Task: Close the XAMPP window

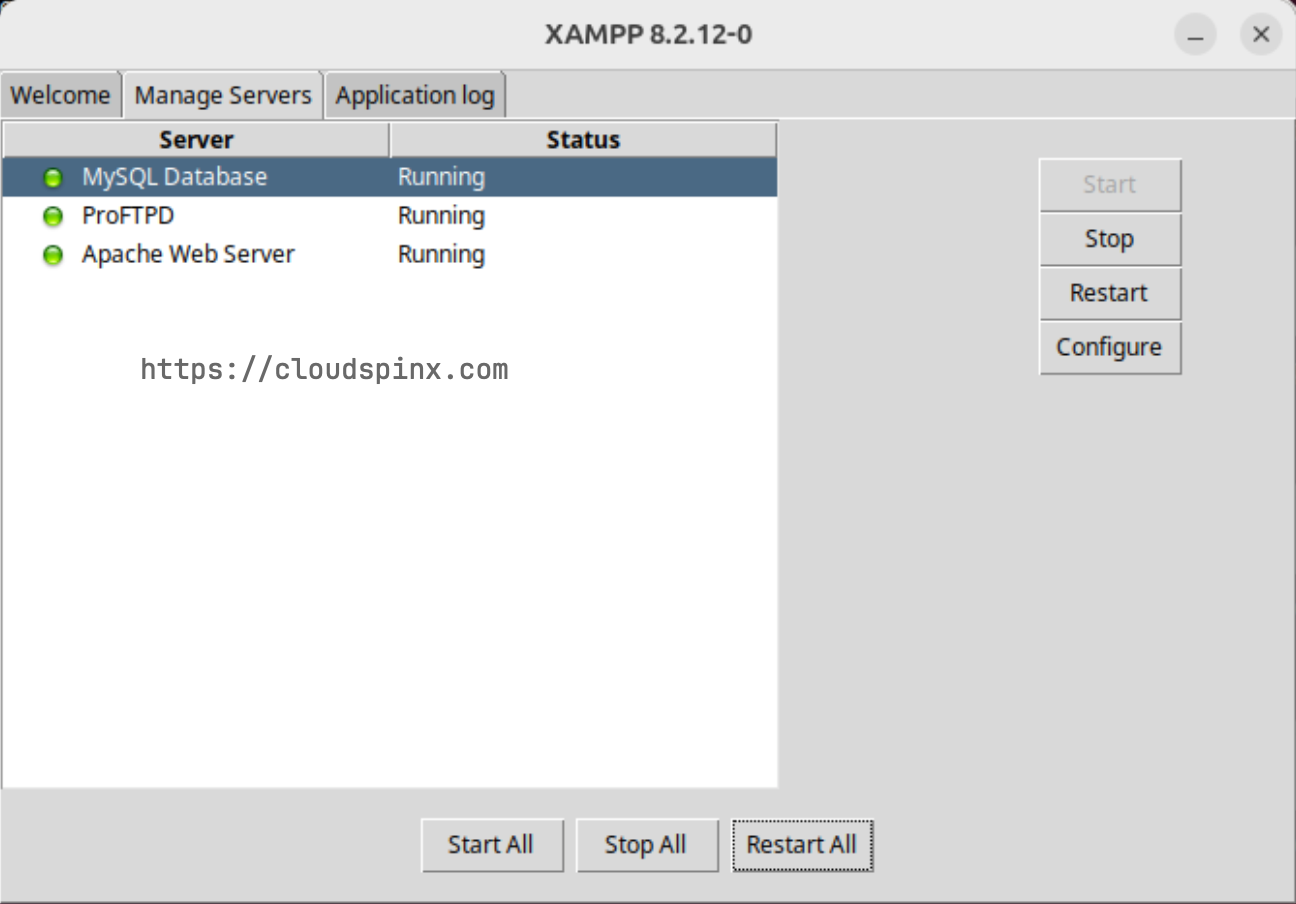Action: pos(1261,35)
